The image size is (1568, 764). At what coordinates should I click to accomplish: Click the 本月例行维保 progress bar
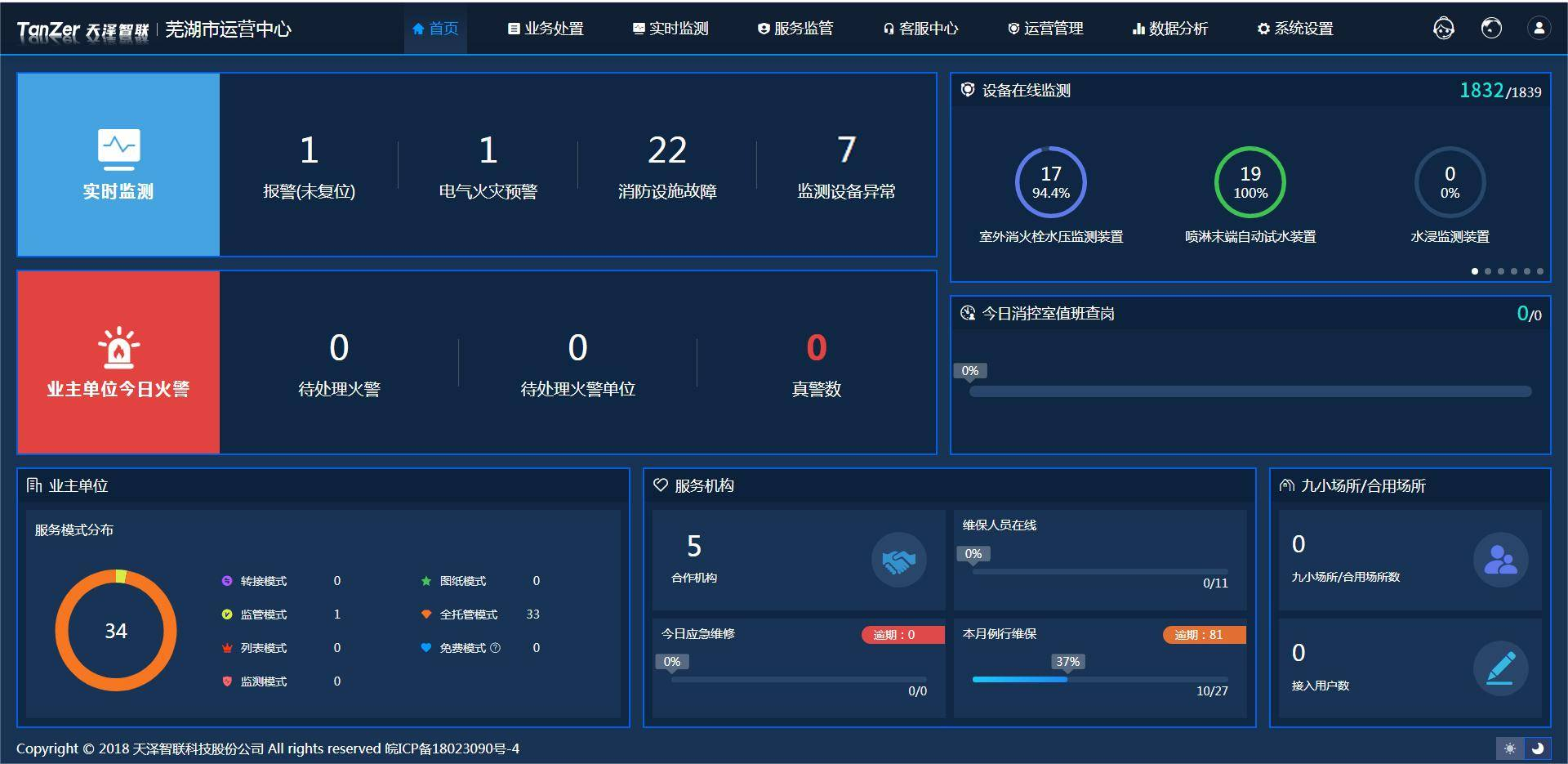[x=1099, y=679]
